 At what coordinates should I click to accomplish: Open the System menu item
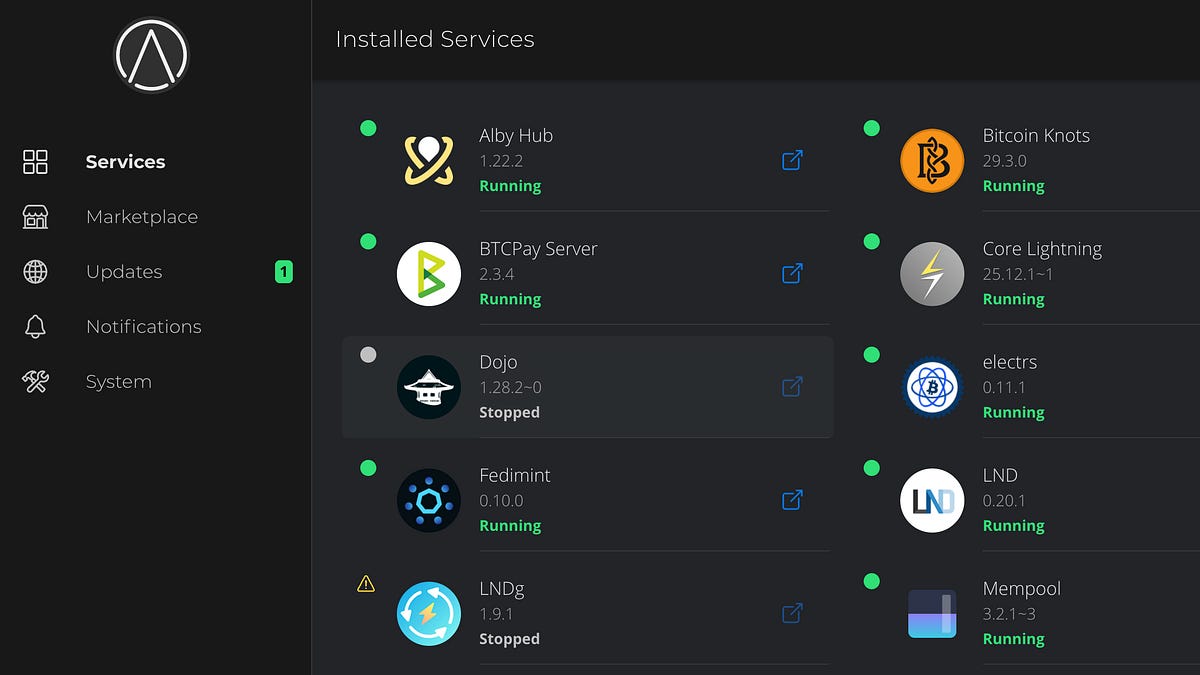[x=119, y=382]
